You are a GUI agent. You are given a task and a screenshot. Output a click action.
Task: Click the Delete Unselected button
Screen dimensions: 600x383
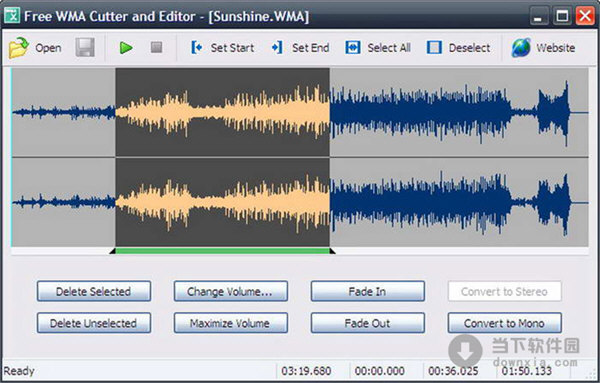[x=94, y=323]
